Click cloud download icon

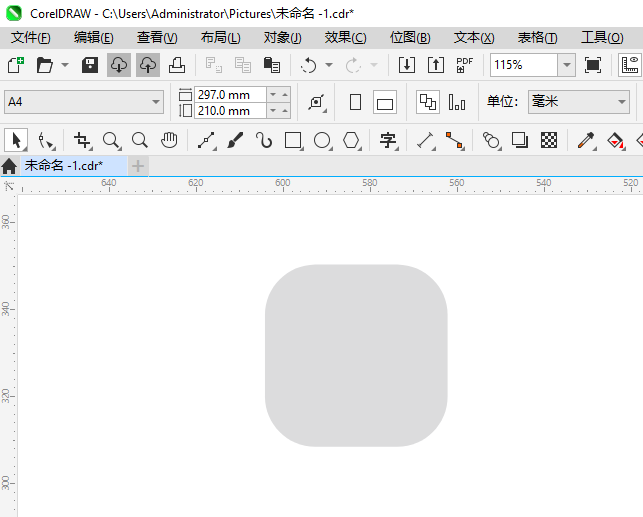click(119, 65)
